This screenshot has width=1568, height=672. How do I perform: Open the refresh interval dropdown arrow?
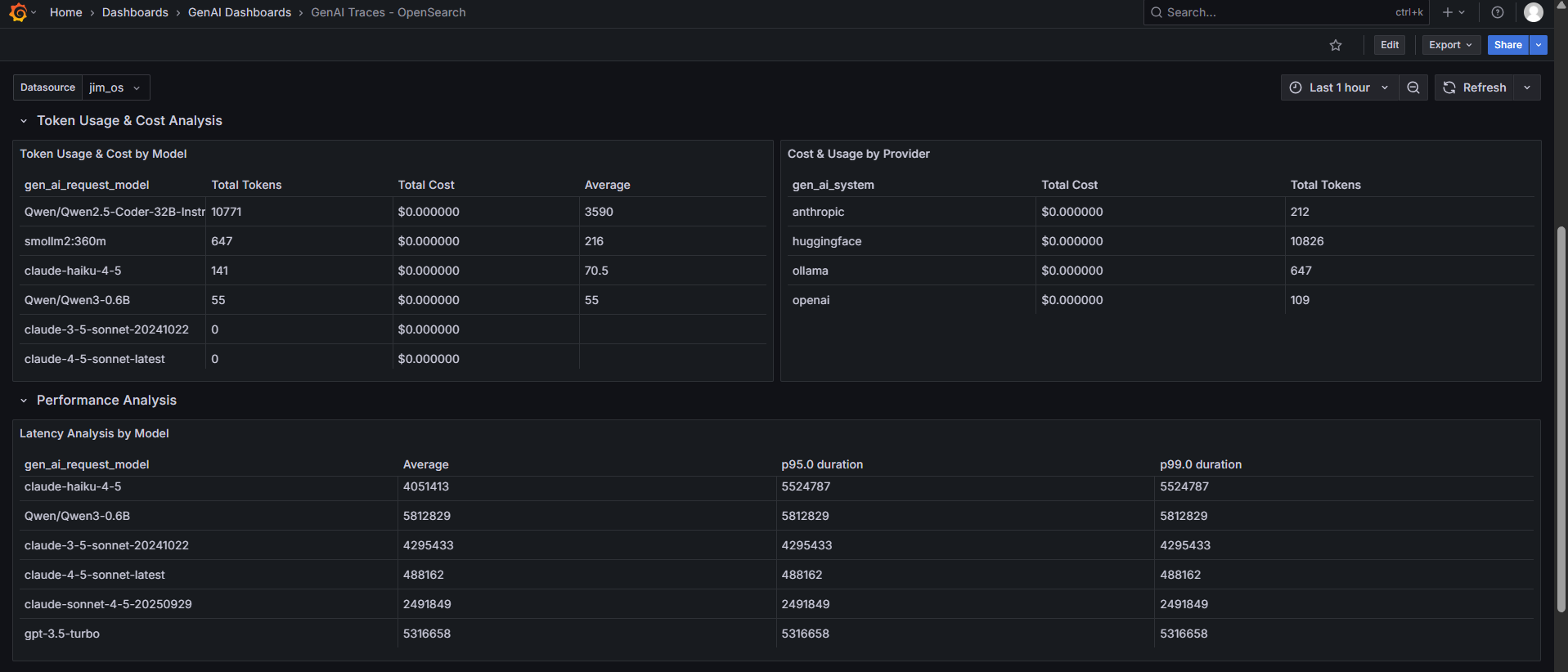[x=1527, y=87]
